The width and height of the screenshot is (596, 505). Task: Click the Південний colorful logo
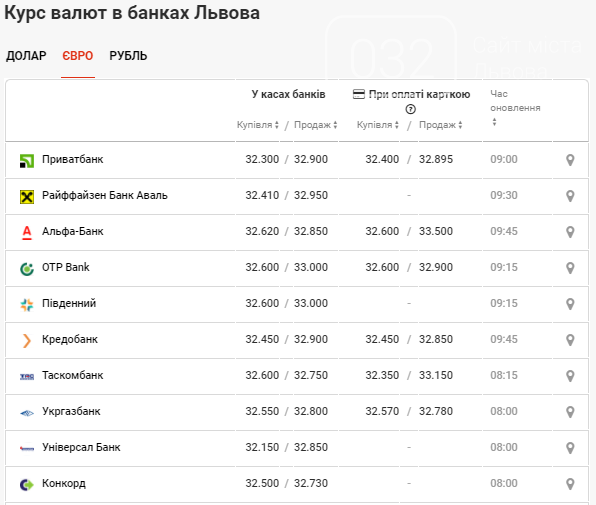click(x=27, y=305)
